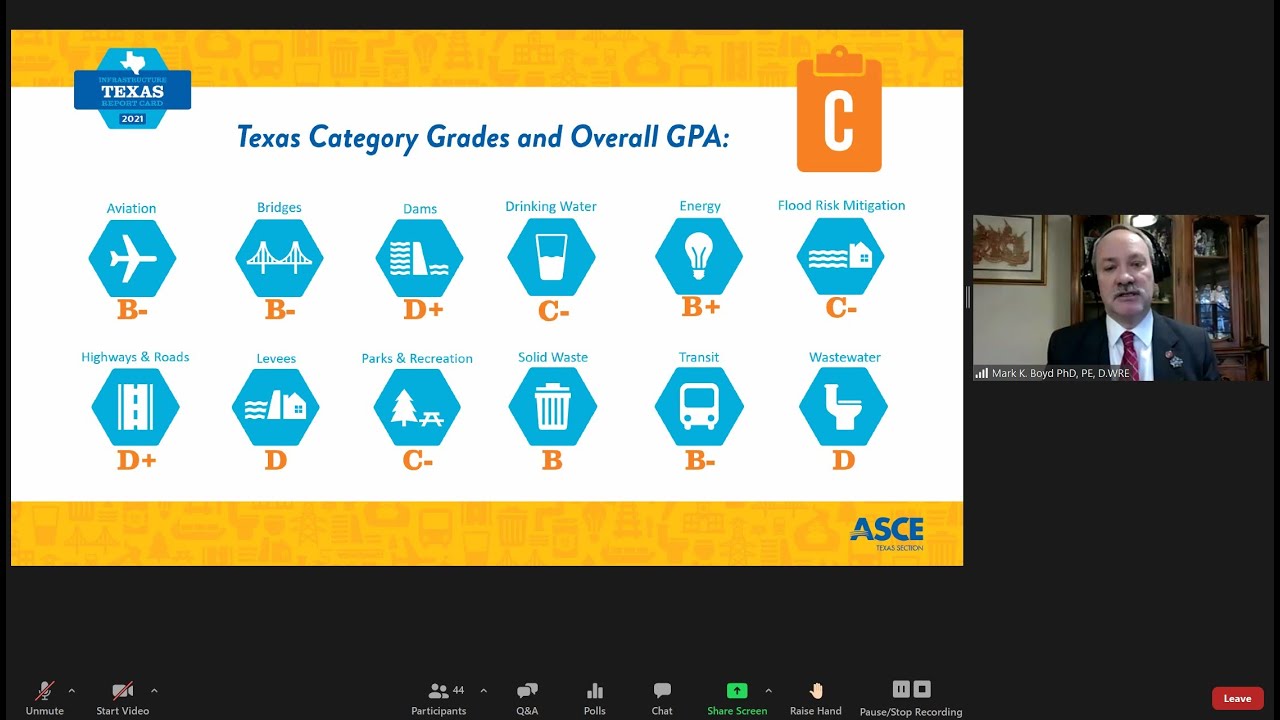
Task: Click the ASCE Texas Section logo
Action: [x=887, y=533]
